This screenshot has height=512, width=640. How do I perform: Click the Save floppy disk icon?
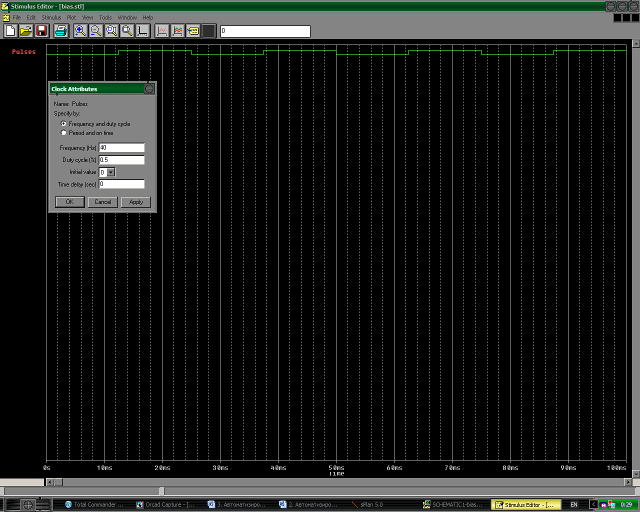pos(41,31)
